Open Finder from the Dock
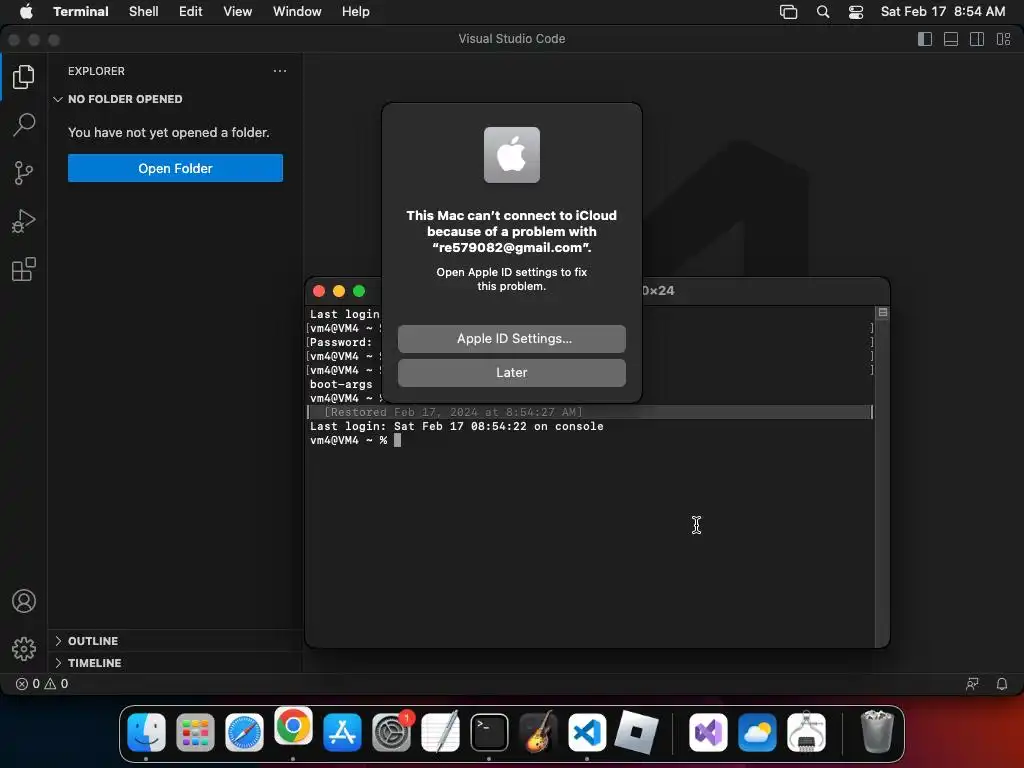Screen dimensions: 1024x768 tap(146, 731)
